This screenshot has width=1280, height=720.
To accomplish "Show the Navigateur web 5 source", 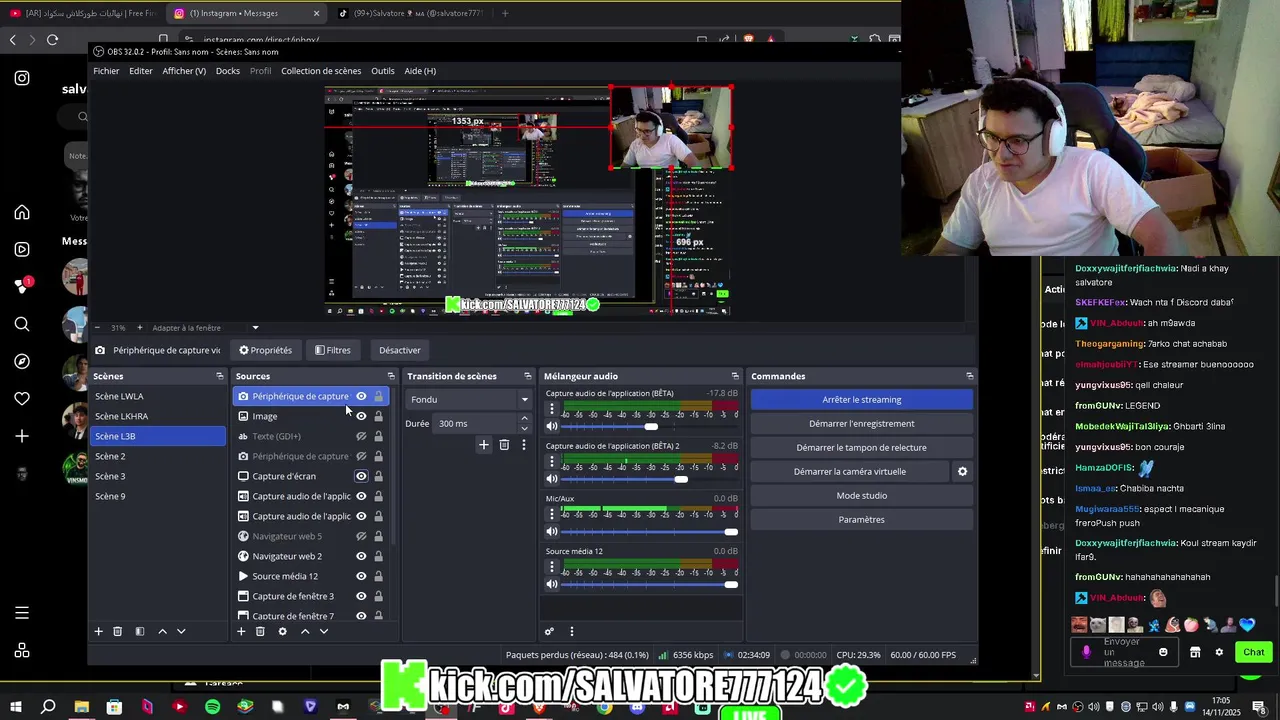I will [x=361, y=536].
